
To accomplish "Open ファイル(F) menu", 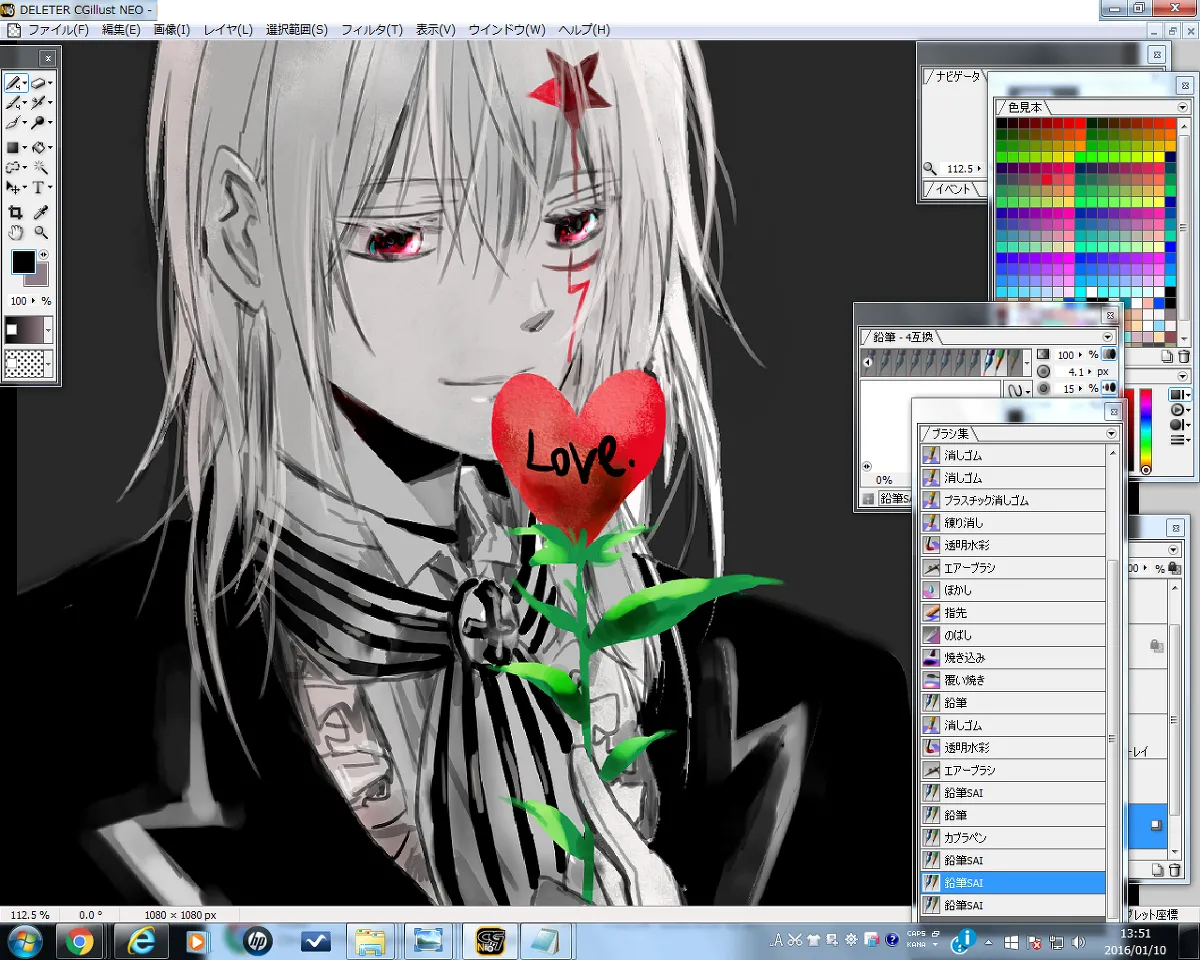I will pos(58,30).
